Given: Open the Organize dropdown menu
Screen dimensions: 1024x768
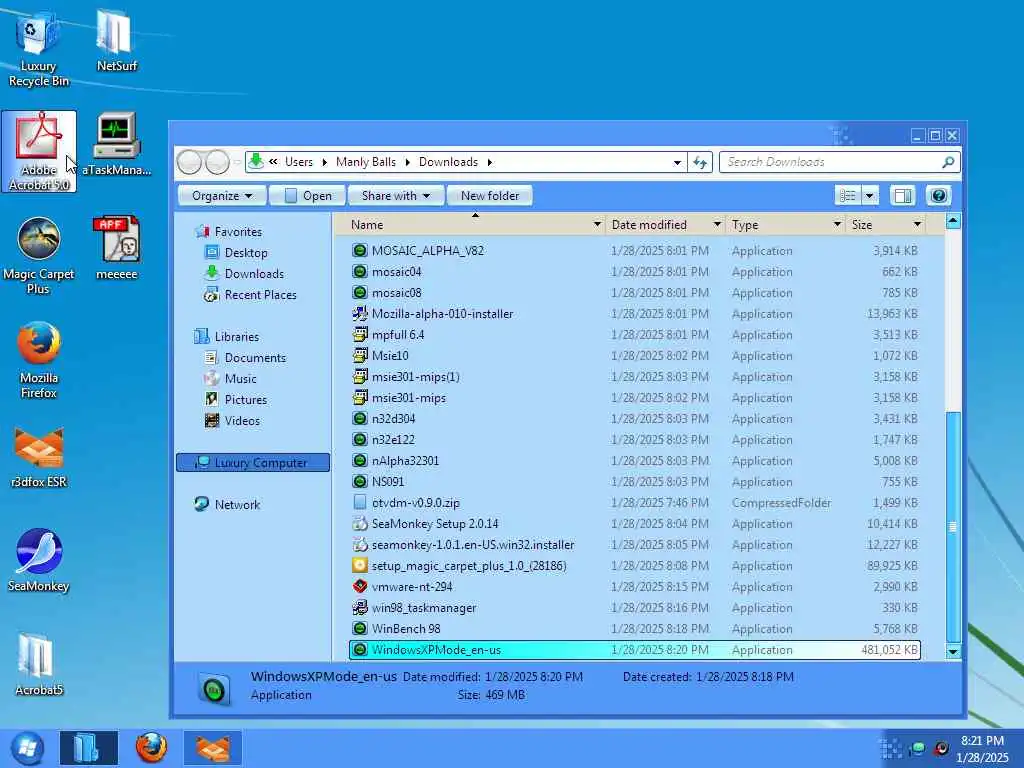Looking at the screenshot, I should [222, 195].
